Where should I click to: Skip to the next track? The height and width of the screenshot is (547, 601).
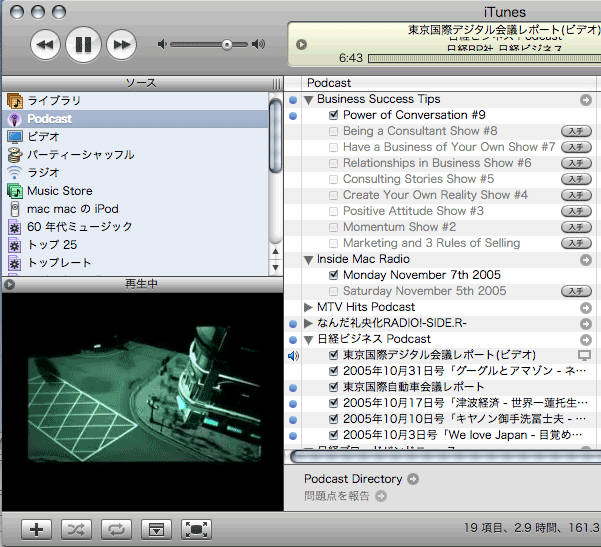(x=121, y=44)
